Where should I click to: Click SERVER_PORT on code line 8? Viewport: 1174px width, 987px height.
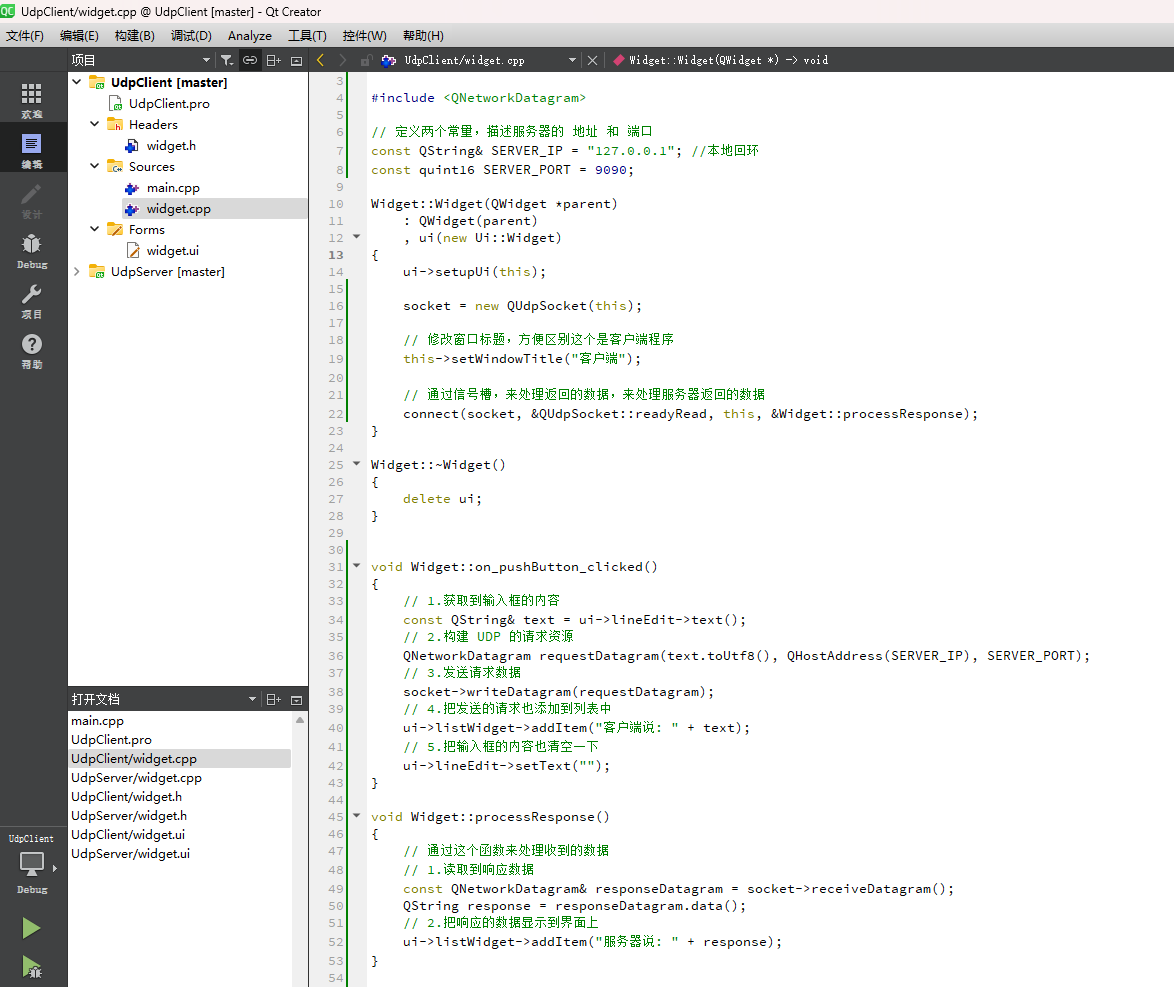pyautogui.click(x=526, y=170)
